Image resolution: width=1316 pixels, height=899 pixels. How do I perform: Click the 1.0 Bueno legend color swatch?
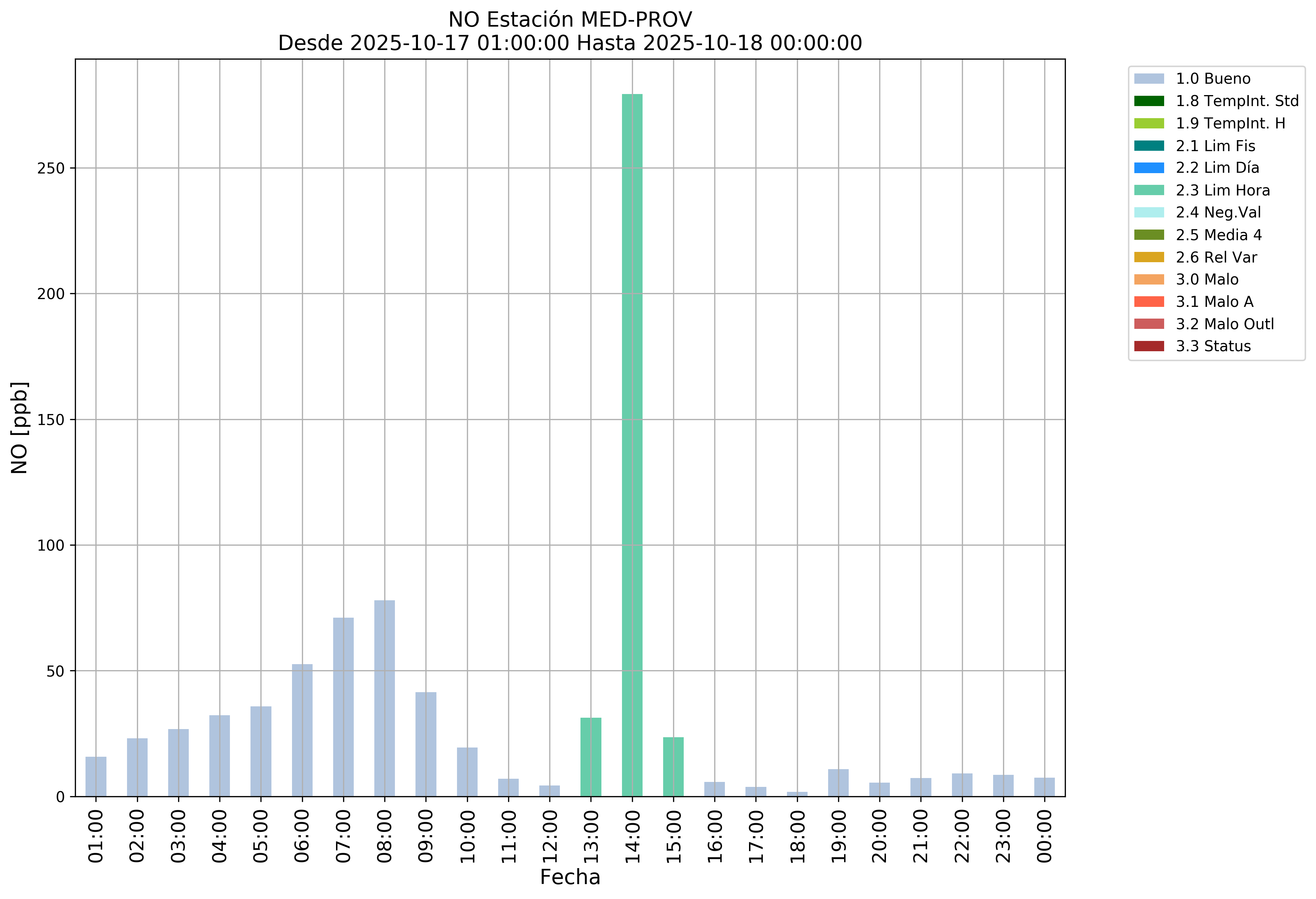click(x=1149, y=79)
